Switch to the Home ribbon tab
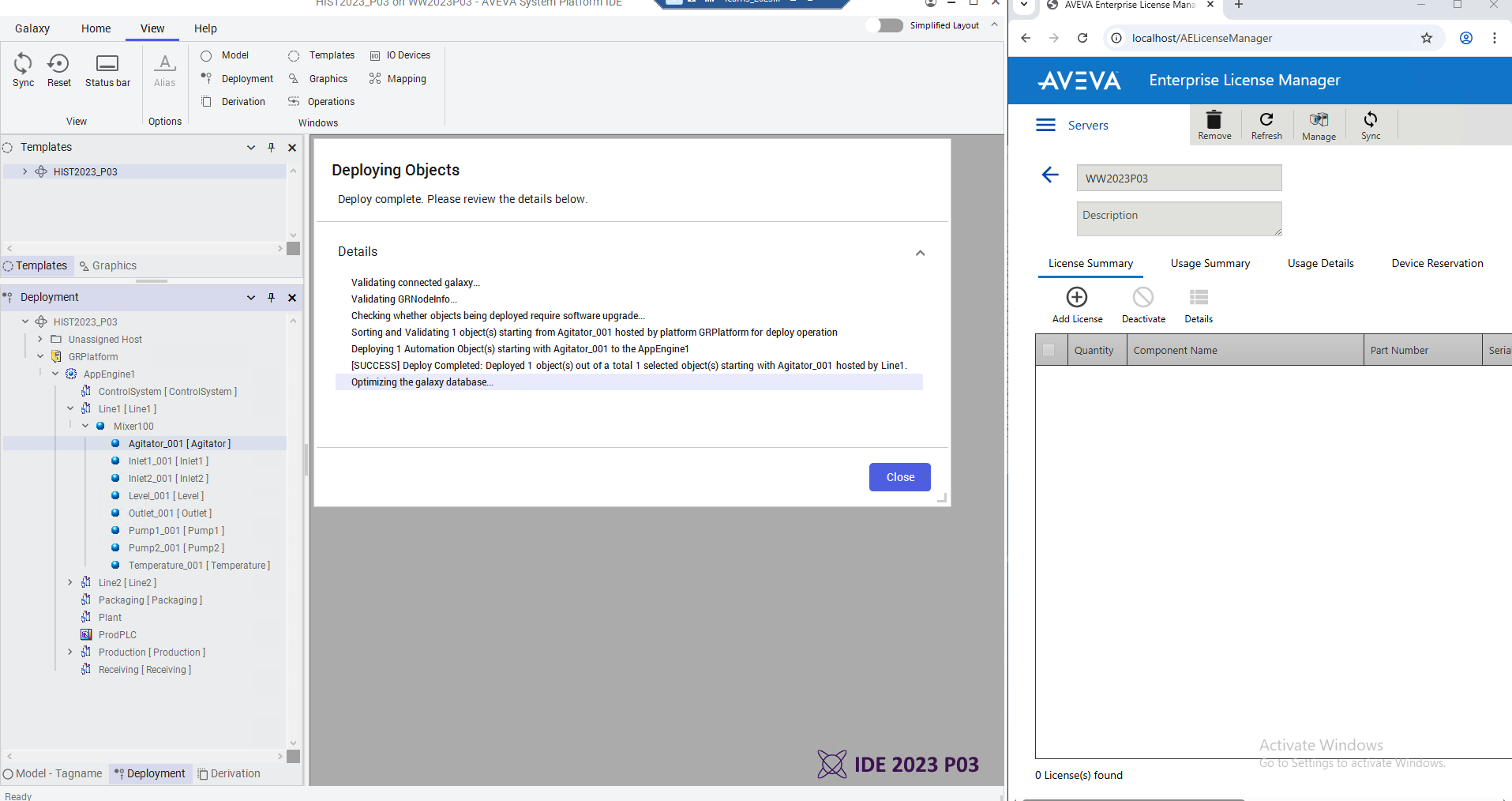This screenshot has width=1512, height=801. pyautogui.click(x=96, y=28)
